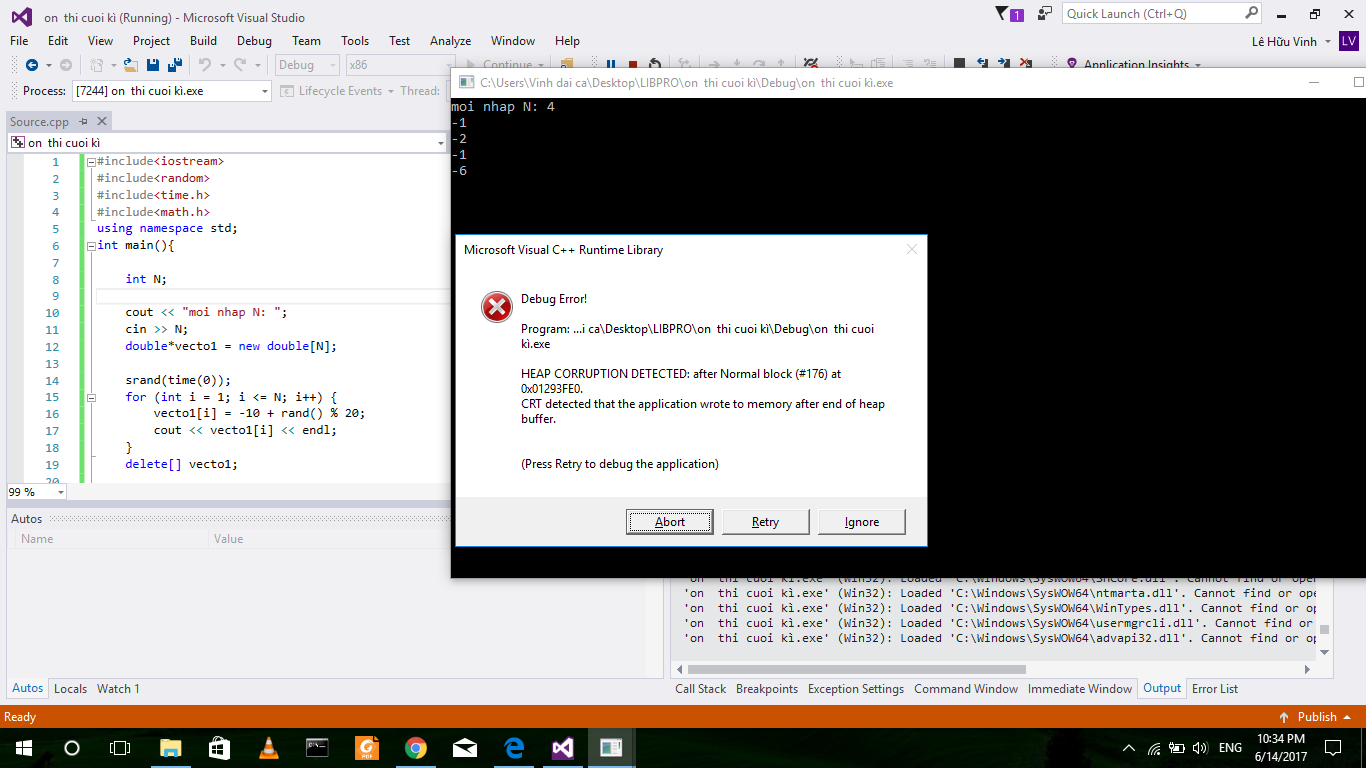Click the Ignore button in the error dialog
This screenshot has width=1366, height=768.
click(861, 522)
